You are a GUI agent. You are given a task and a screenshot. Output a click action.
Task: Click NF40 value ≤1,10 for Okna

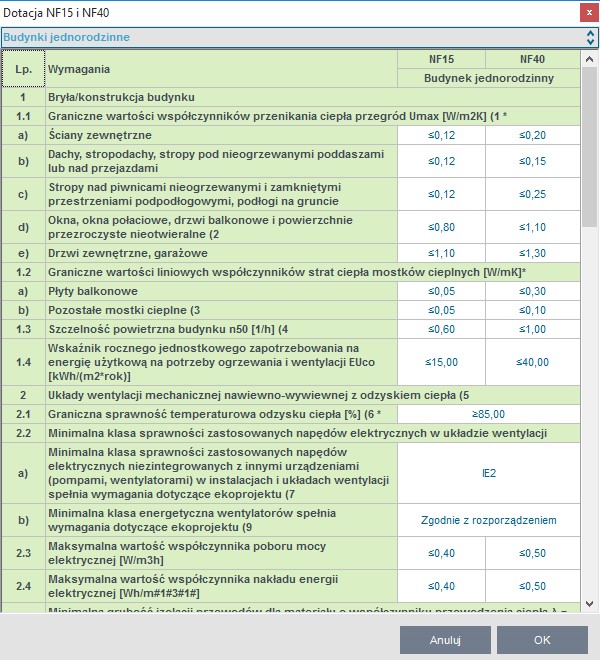(533, 227)
